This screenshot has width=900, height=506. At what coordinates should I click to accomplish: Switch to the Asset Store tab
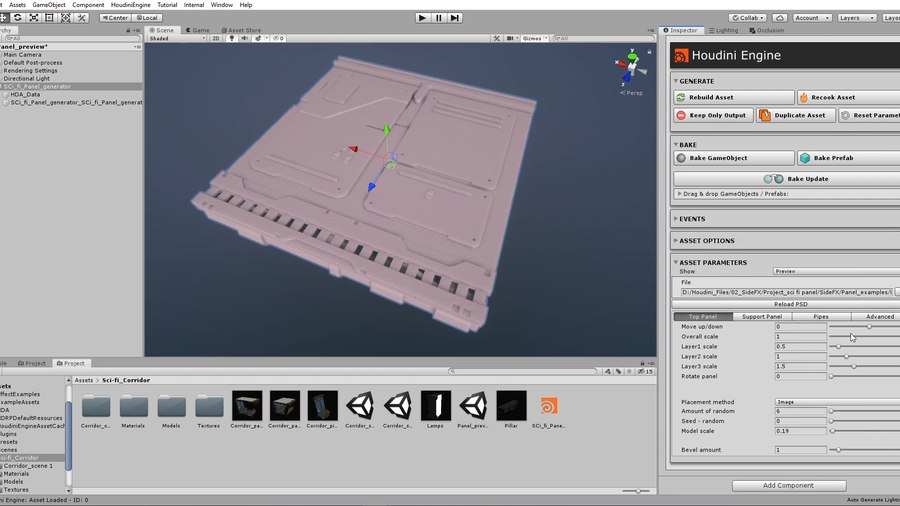242,30
